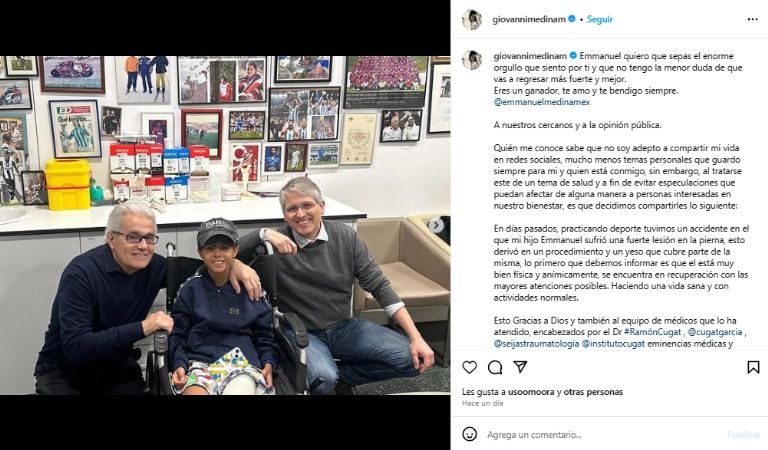
Task: Open the @seijastraumatologia mention
Action: click(536, 344)
